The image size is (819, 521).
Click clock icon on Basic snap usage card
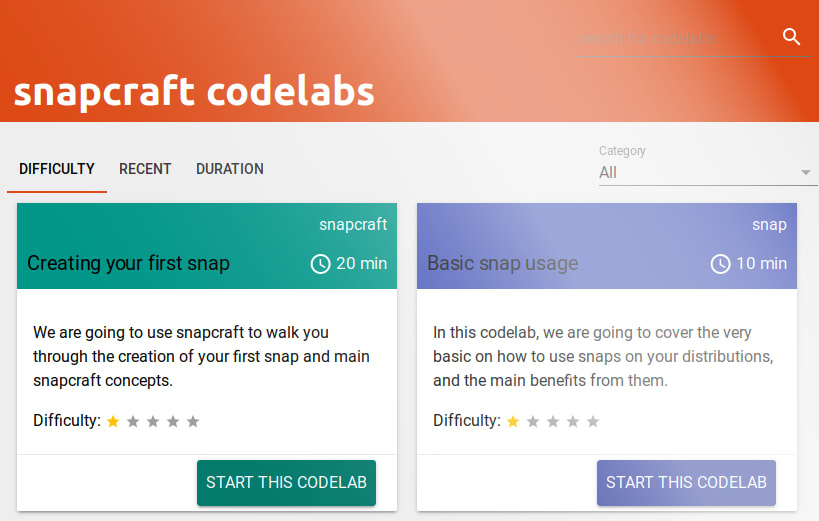point(720,264)
